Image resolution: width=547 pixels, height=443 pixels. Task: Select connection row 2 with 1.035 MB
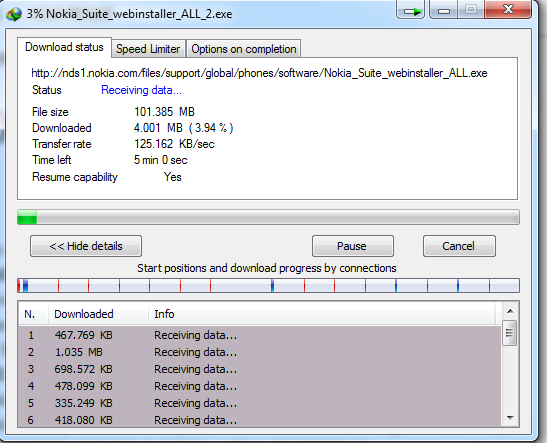260,352
